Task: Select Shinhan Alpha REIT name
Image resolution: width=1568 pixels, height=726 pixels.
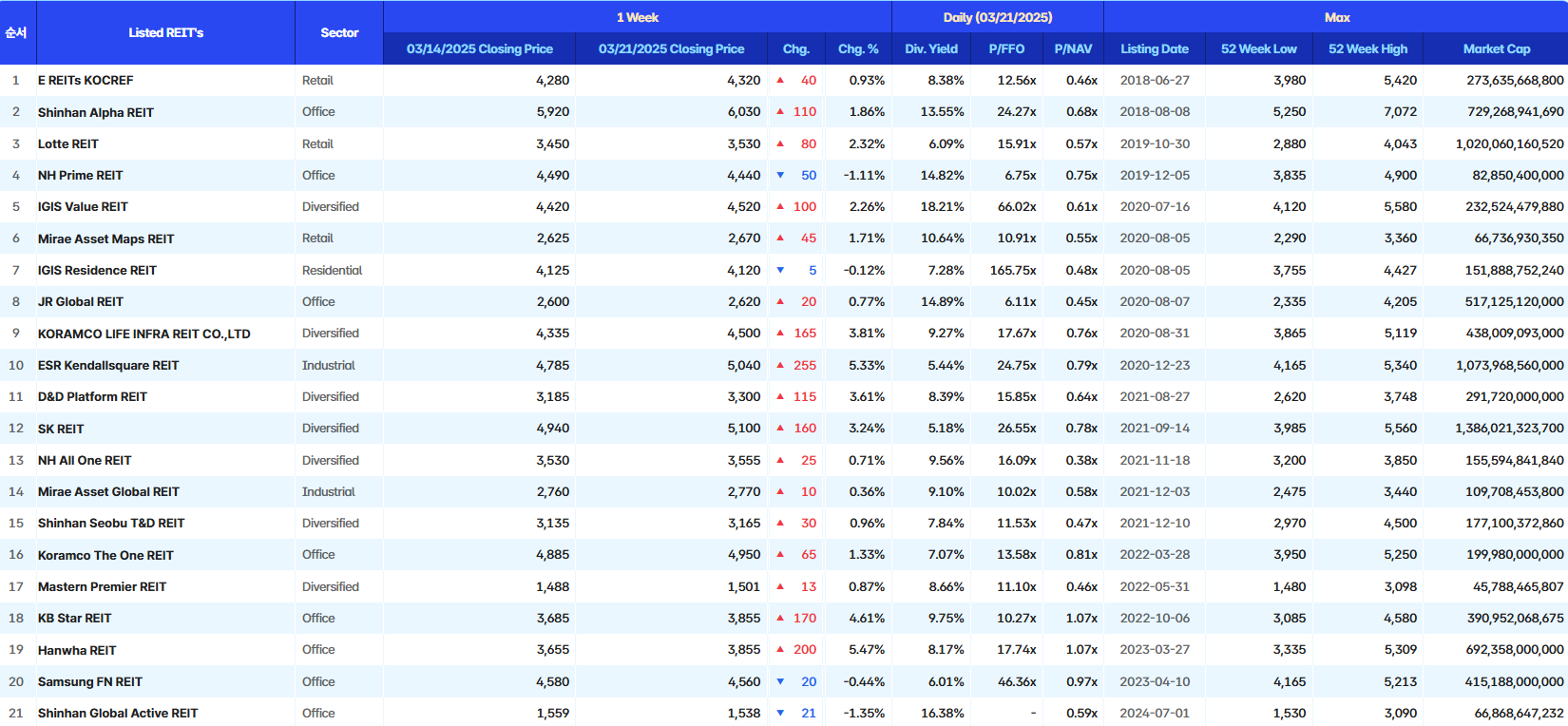Action: 96,112
